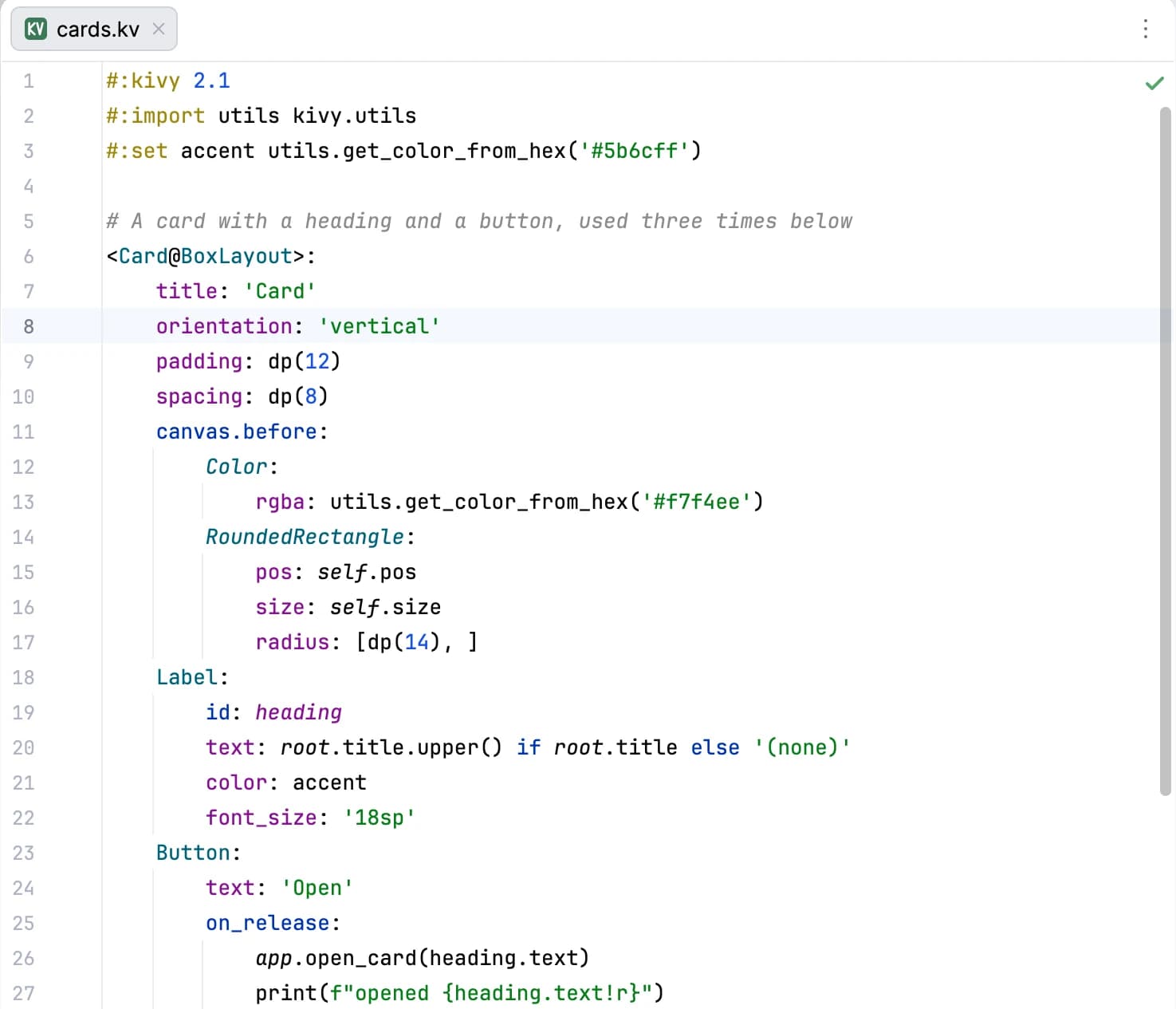Click the hex color '#5b6cff' string
This screenshot has height=1009, width=1176.
coord(635,151)
